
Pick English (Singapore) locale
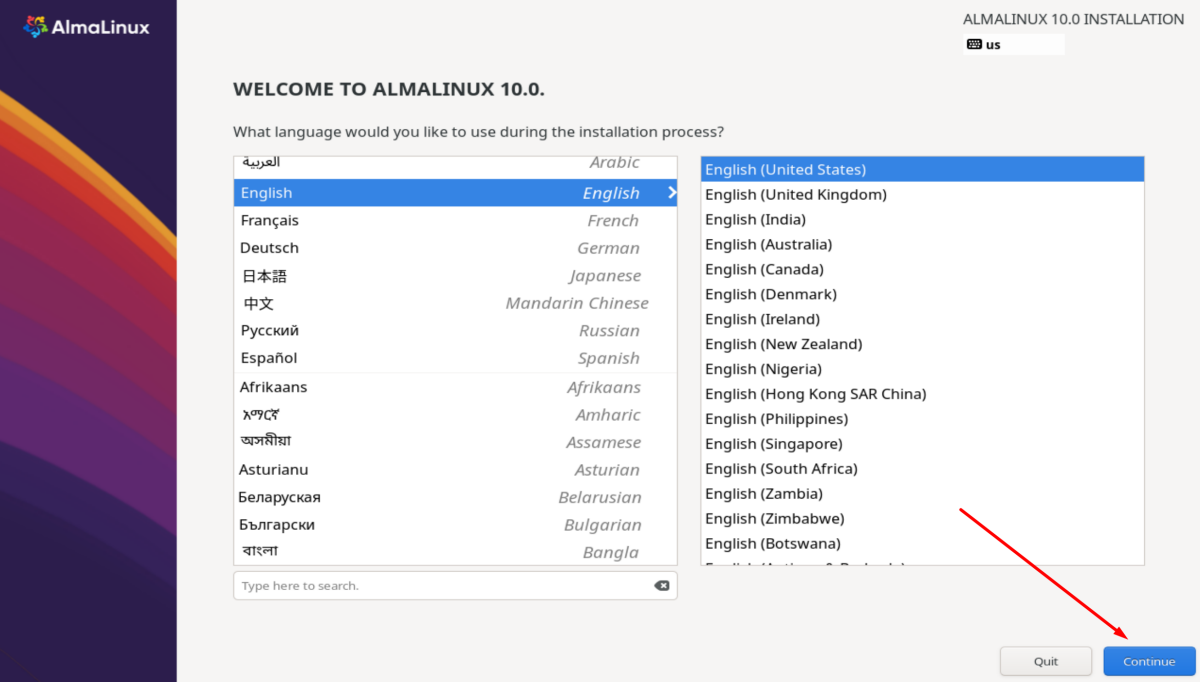[x=774, y=444]
